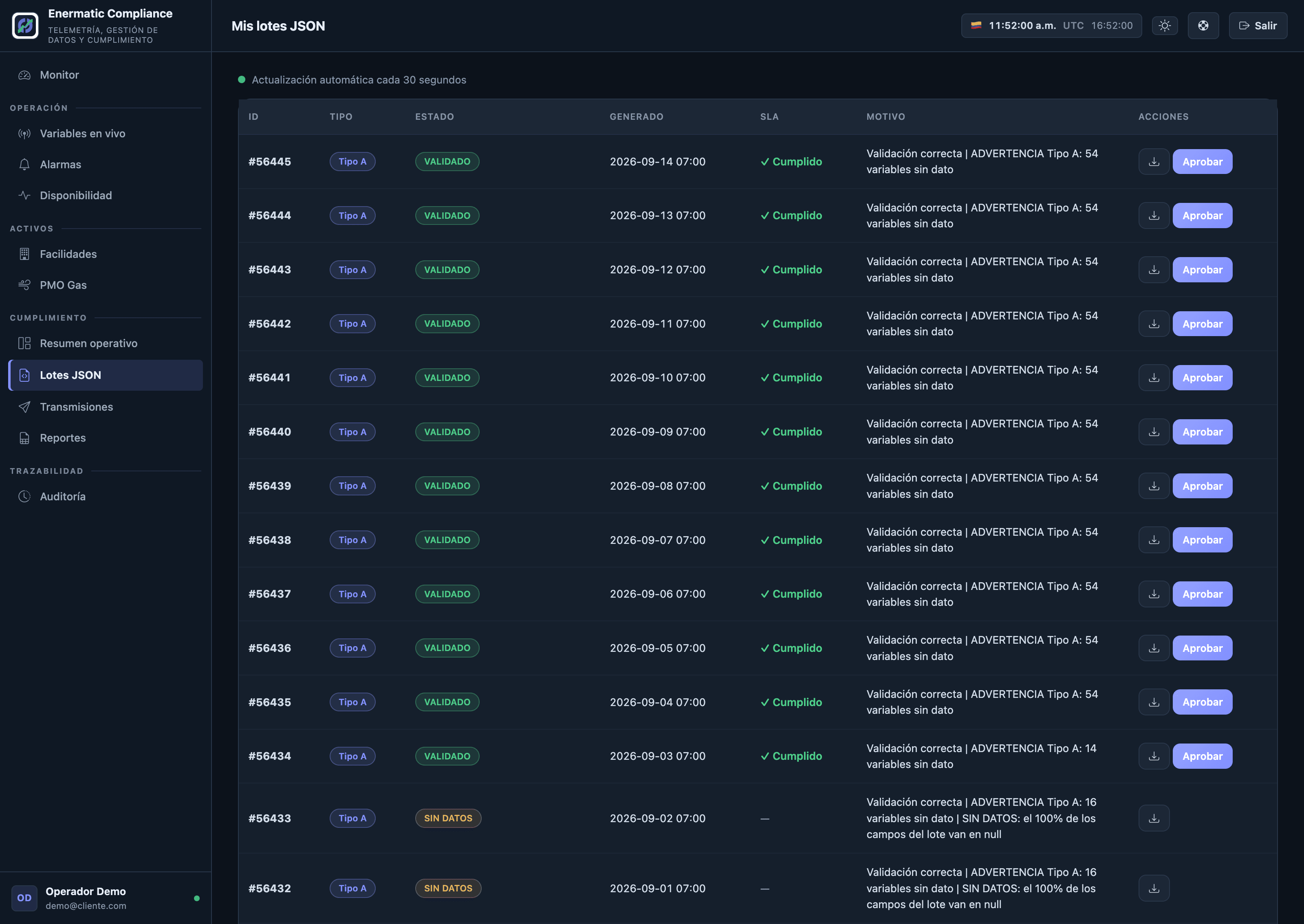Viewport: 1304px width, 924px height.
Task: Download batch #56442 JSON file
Action: [x=1154, y=324]
